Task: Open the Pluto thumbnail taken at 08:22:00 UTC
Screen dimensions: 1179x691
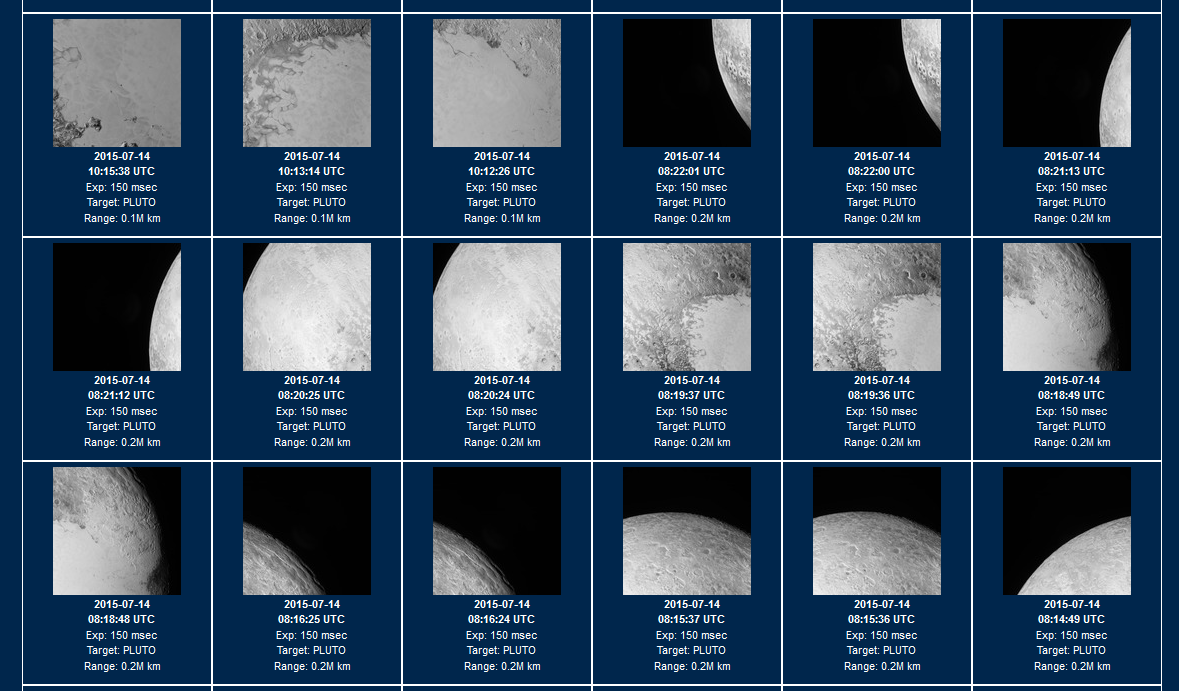Action: [x=877, y=83]
